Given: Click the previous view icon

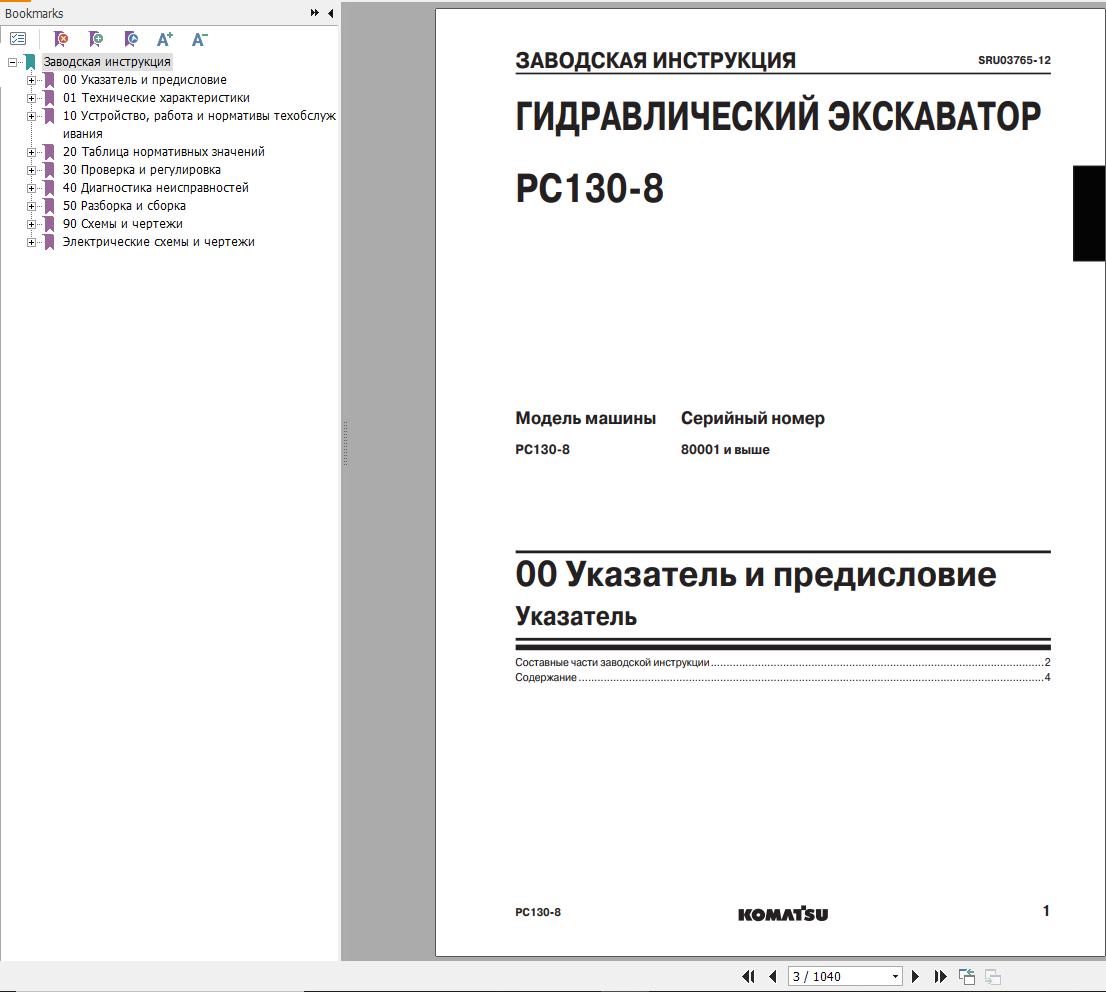Looking at the screenshot, I should [966, 976].
